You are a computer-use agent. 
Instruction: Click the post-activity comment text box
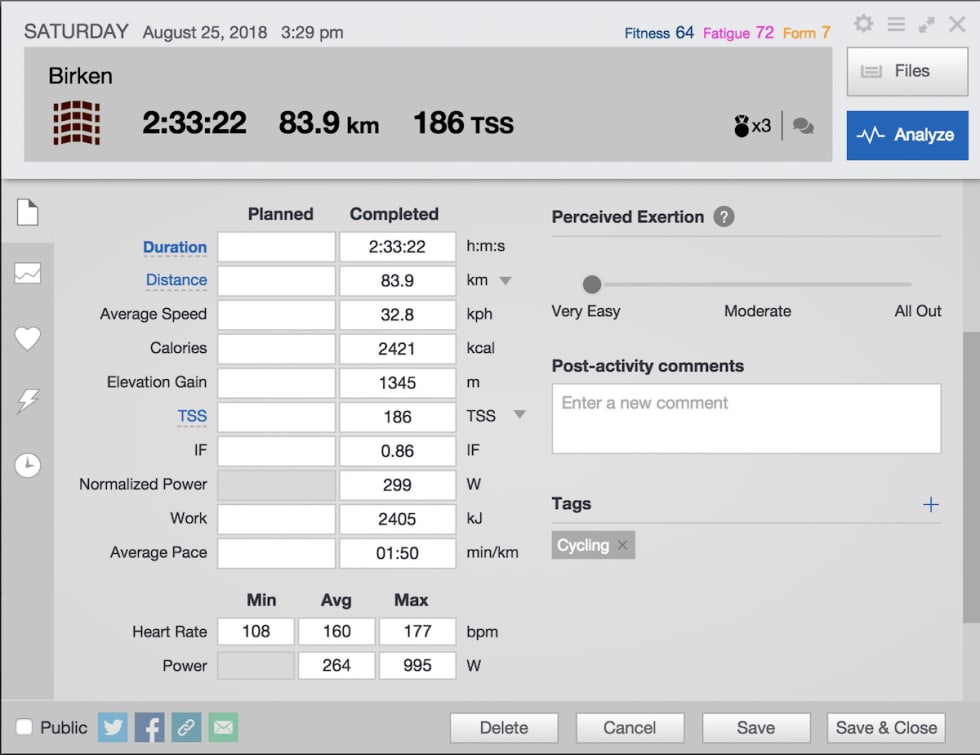click(x=746, y=419)
